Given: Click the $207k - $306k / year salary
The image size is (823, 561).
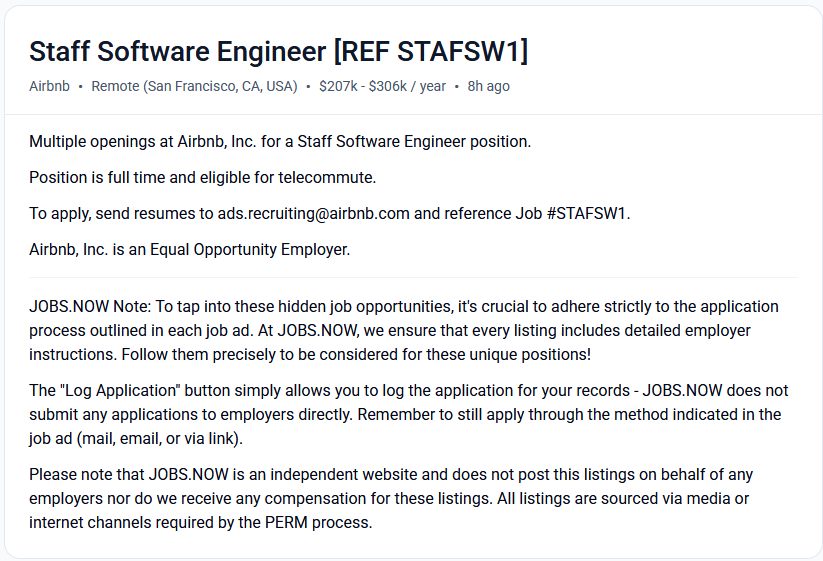Looking at the screenshot, I should 382,86.
